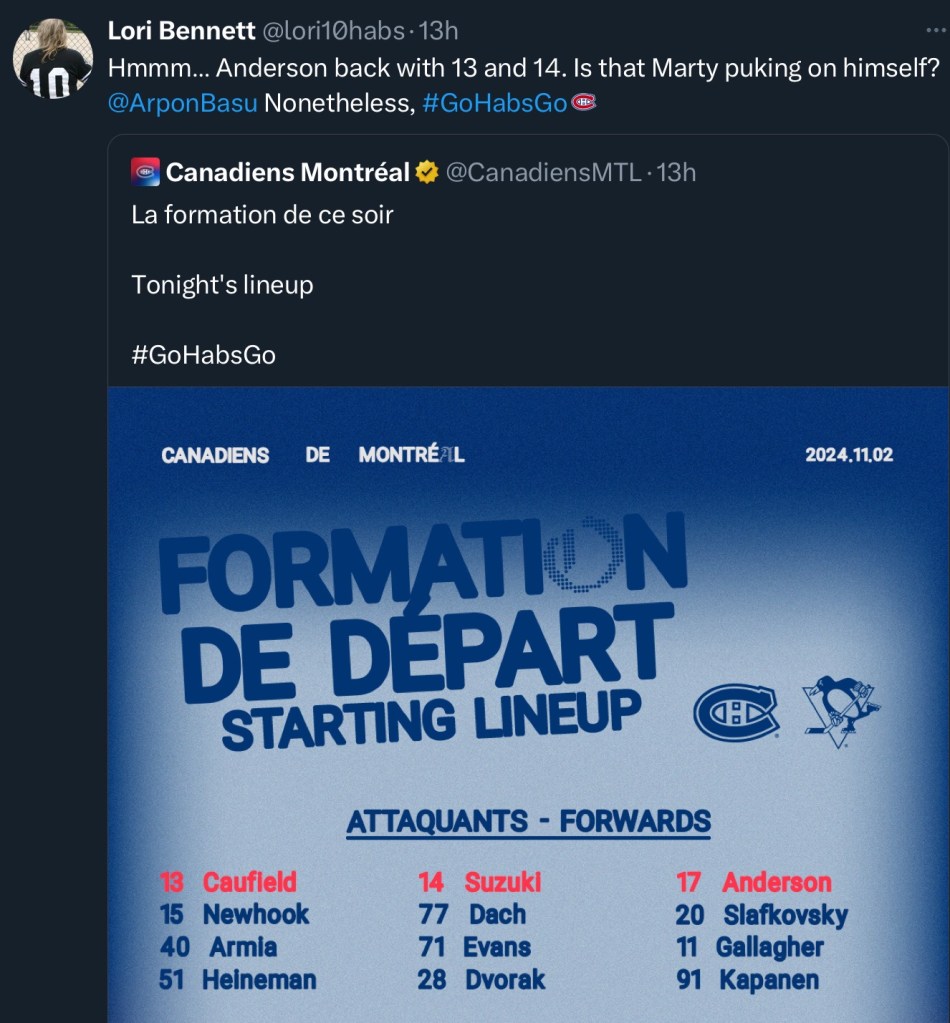The image size is (950, 1023).
Task: Click the Canadiens Montréal account name
Action: [x=288, y=172]
